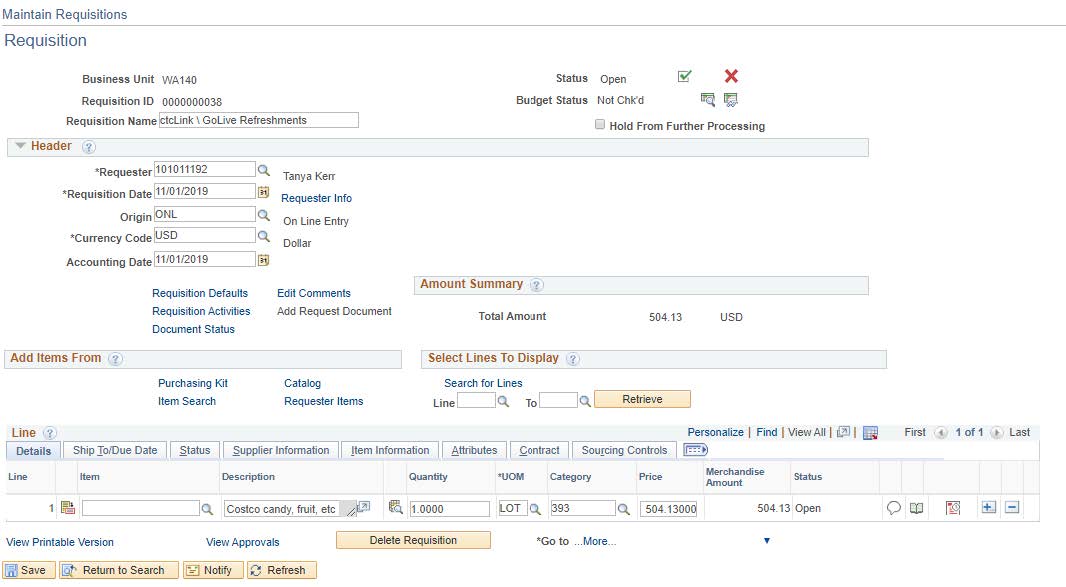Click the Delete Requisition button
1066x587 pixels.
point(413,540)
